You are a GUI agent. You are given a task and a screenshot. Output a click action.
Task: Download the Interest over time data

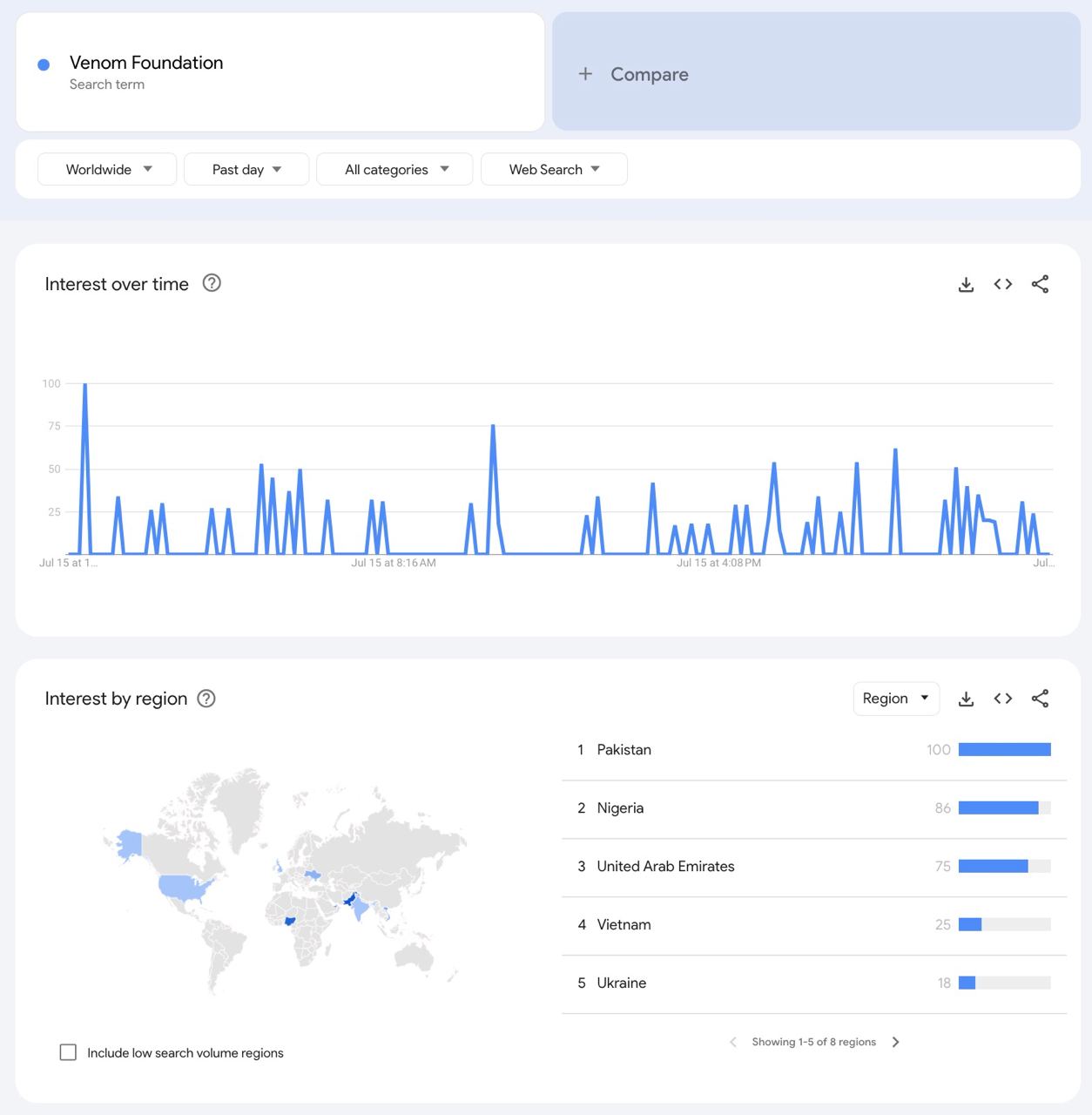pyautogui.click(x=966, y=285)
